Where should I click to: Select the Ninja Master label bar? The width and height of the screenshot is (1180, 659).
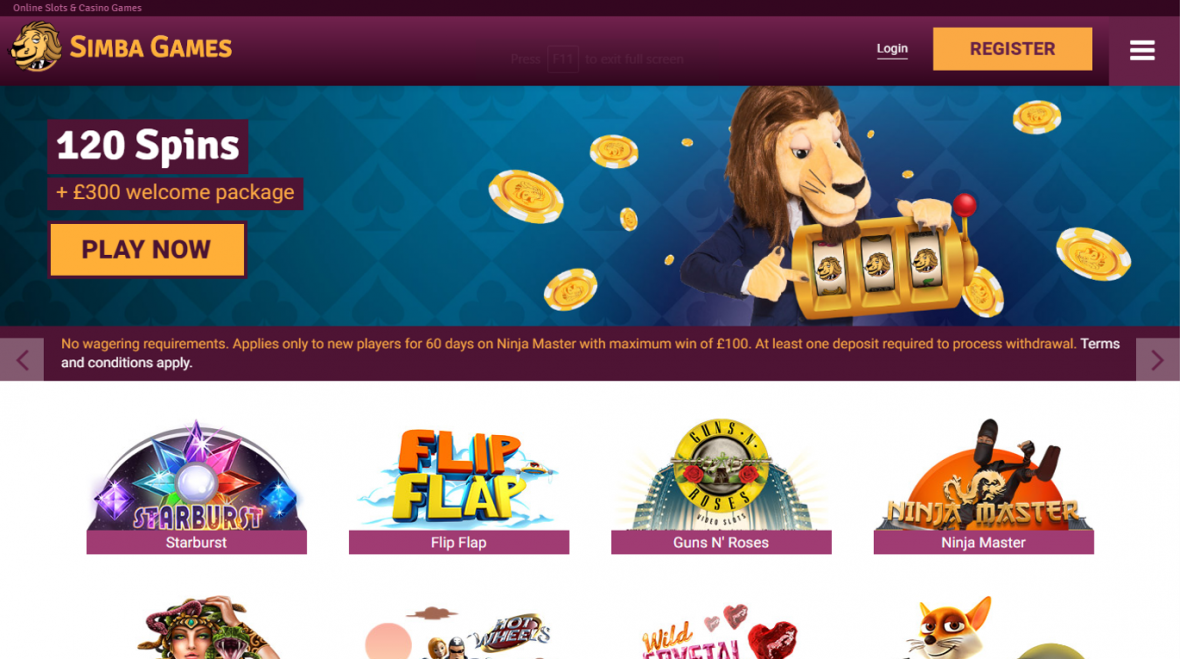pos(984,542)
